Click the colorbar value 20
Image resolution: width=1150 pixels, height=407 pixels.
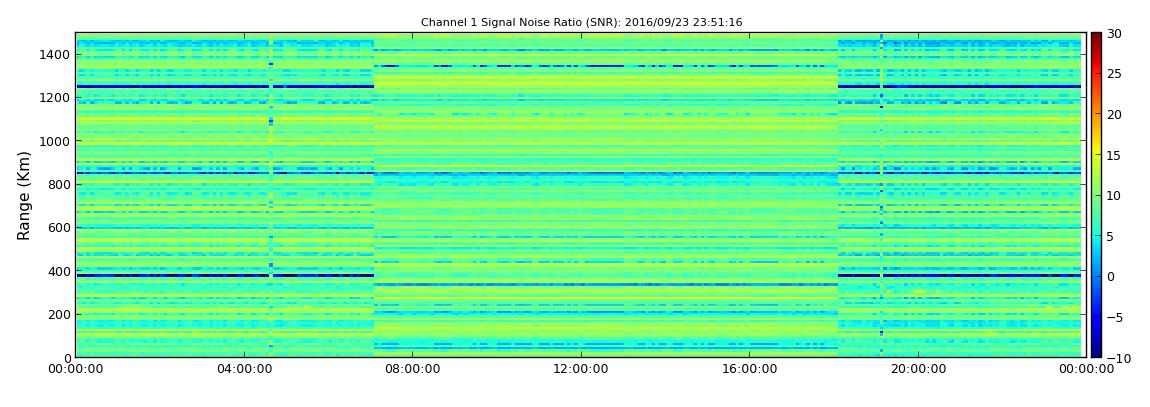tap(1114, 114)
